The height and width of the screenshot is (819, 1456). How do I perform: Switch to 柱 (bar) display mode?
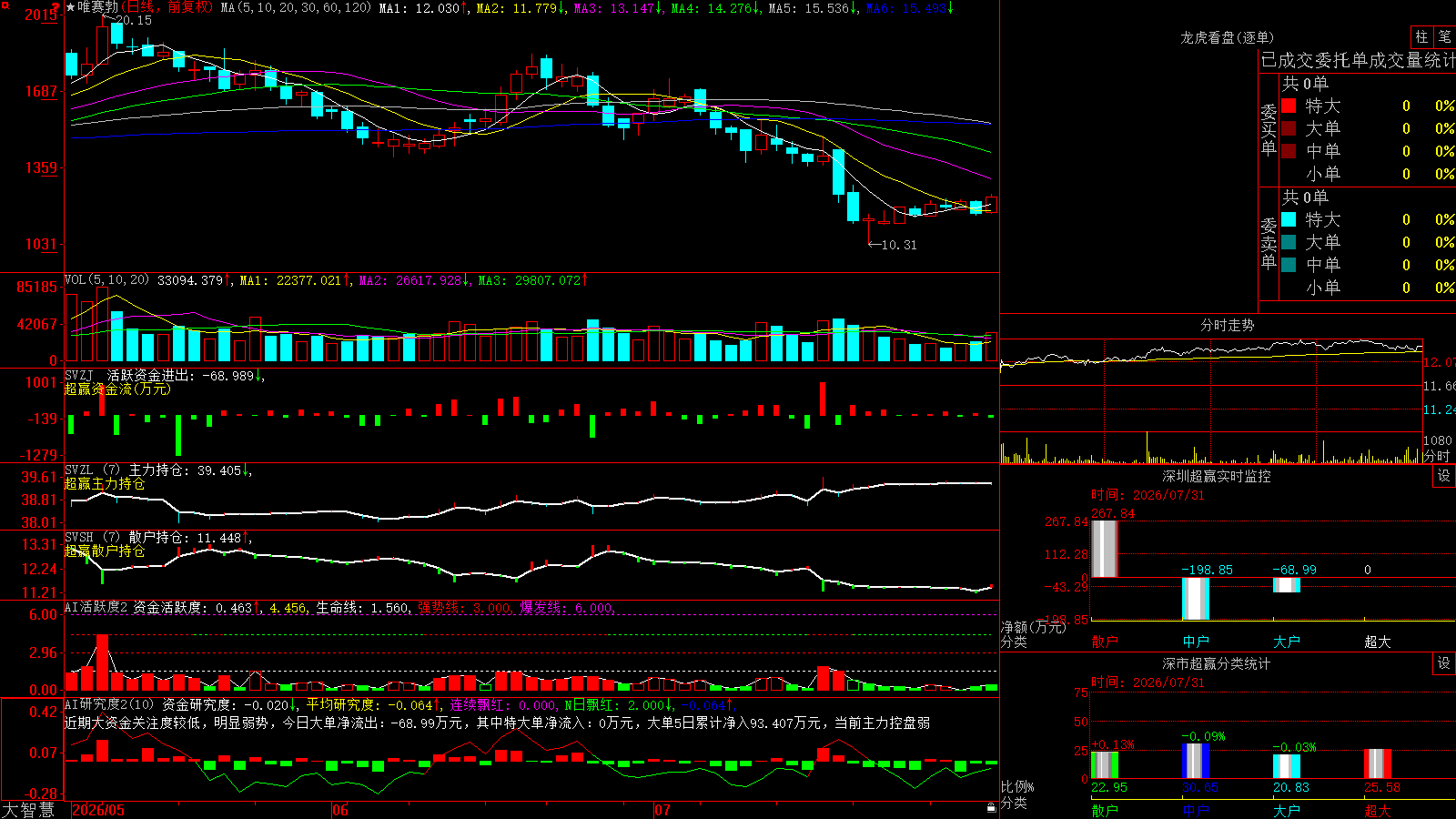1421,36
